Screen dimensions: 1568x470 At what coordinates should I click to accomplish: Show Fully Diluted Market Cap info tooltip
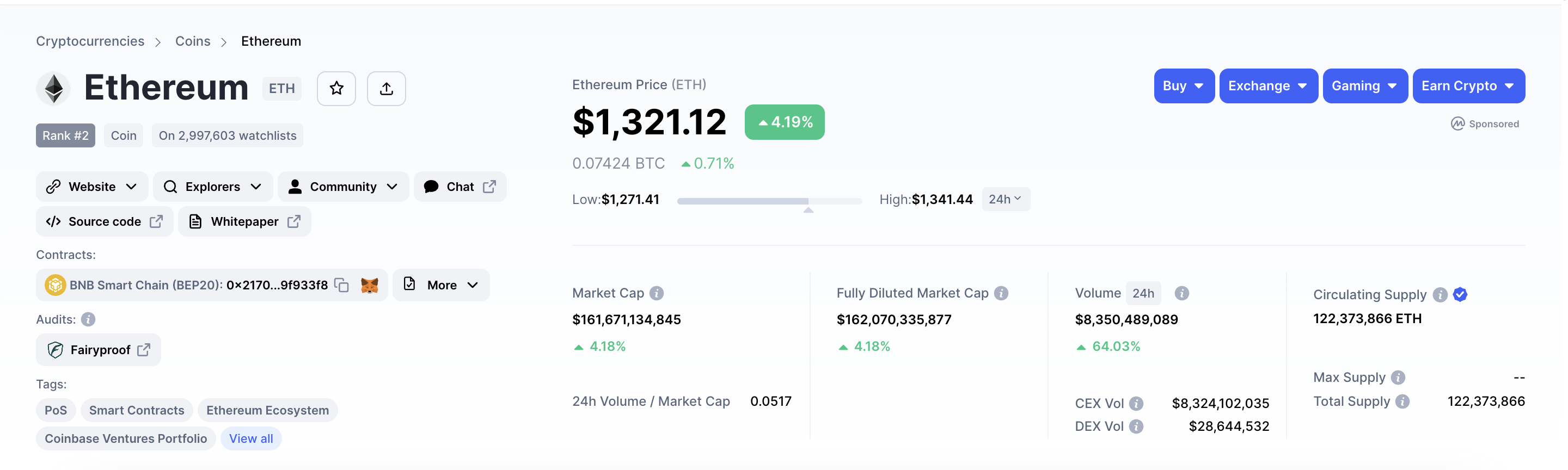pos(1001,293)
